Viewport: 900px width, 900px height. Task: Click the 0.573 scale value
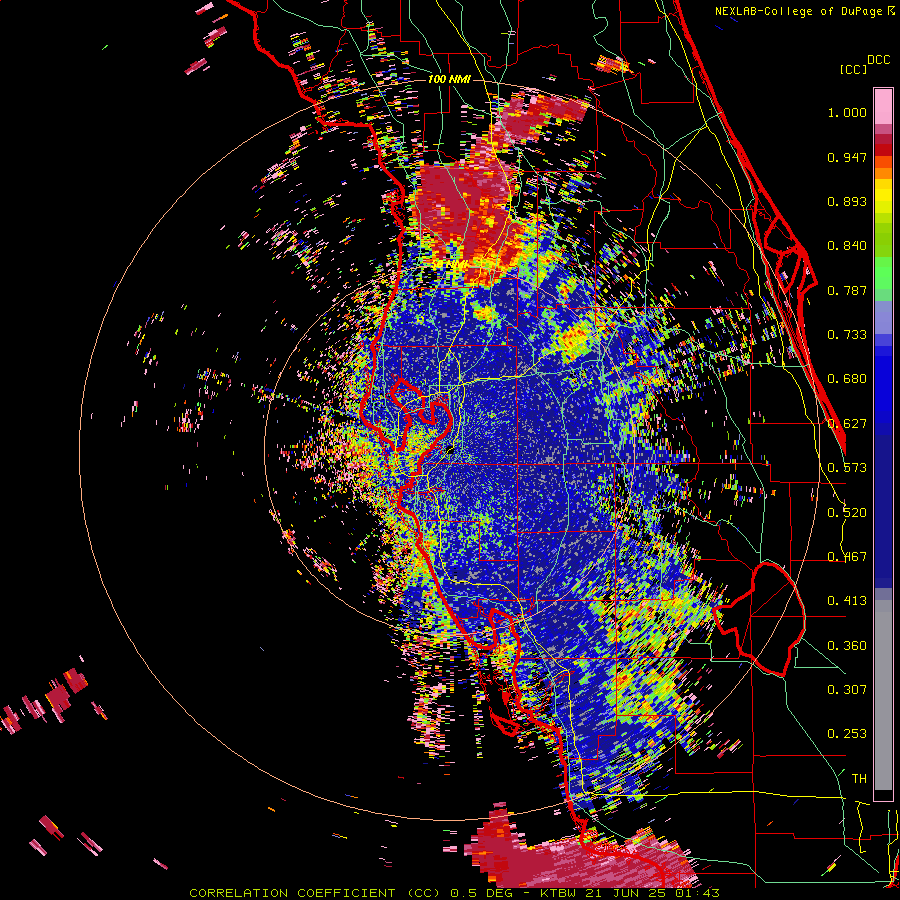pyautogui.click(x=847, y=468)
